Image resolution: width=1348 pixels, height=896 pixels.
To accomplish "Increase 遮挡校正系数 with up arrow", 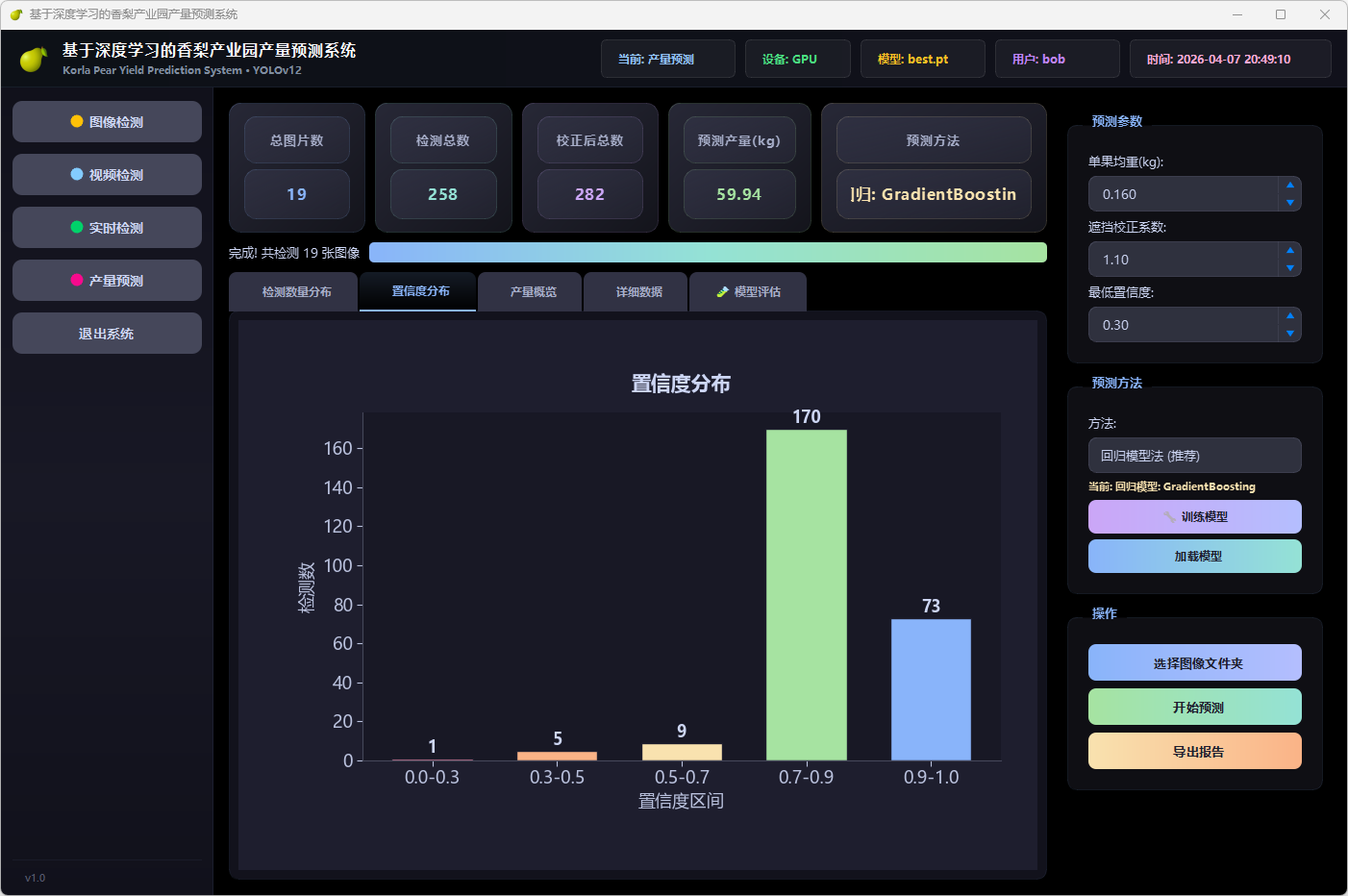I will (1289, 250).
